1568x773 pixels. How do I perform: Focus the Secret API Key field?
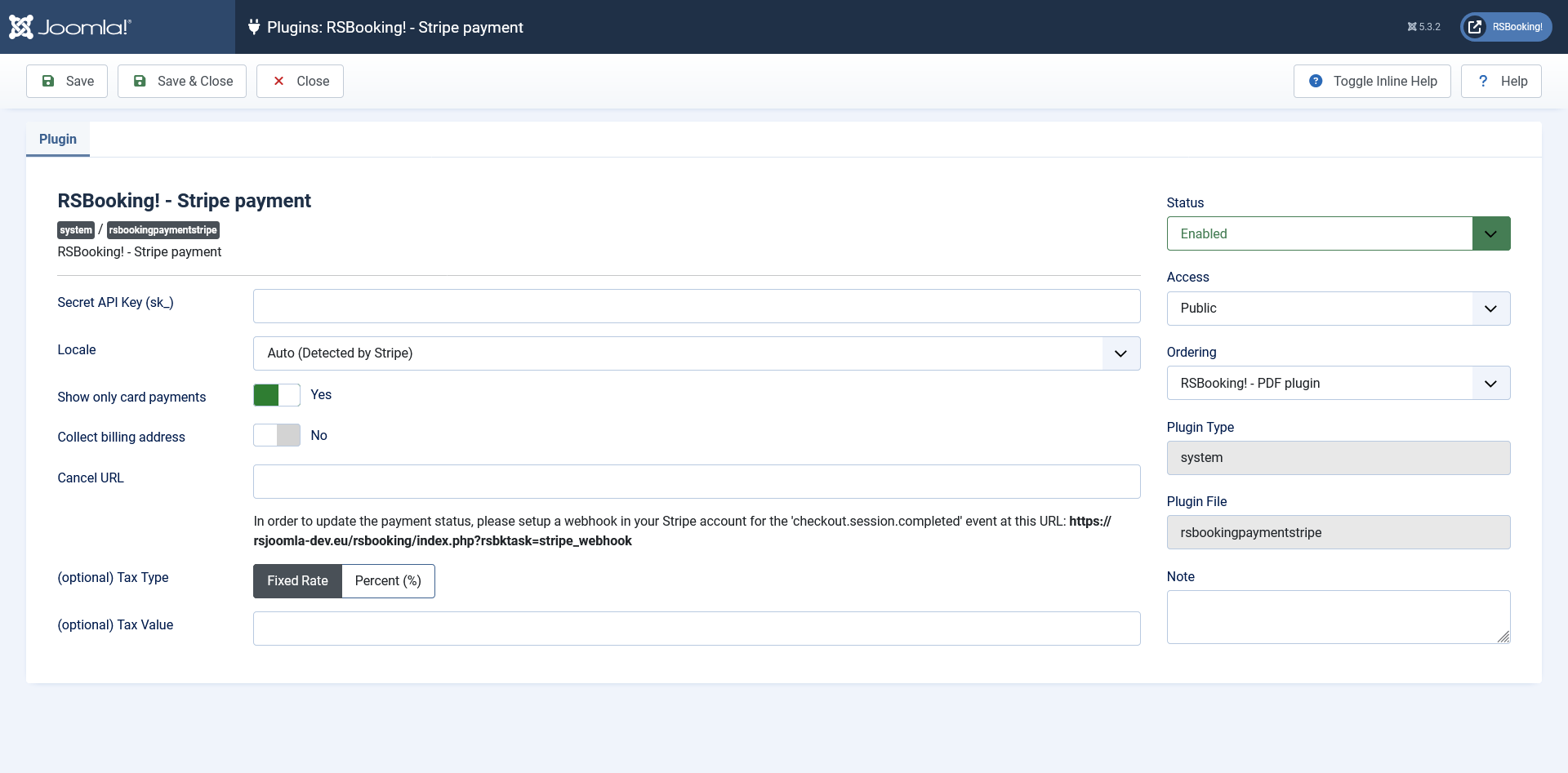pyautogui.click(x=697, y=306)
